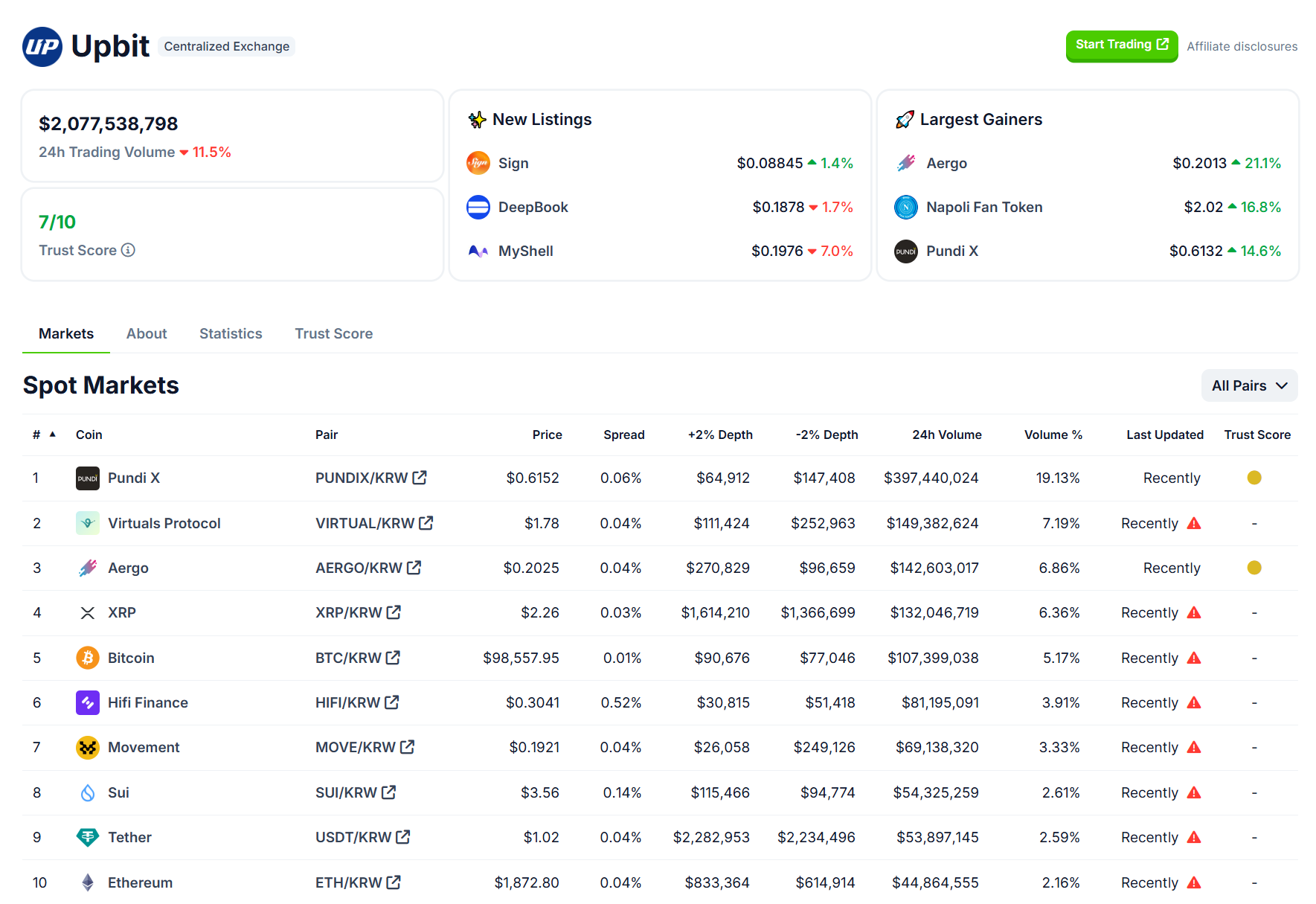
Task: Sort by the Spread column header
Action: (623, 435)
